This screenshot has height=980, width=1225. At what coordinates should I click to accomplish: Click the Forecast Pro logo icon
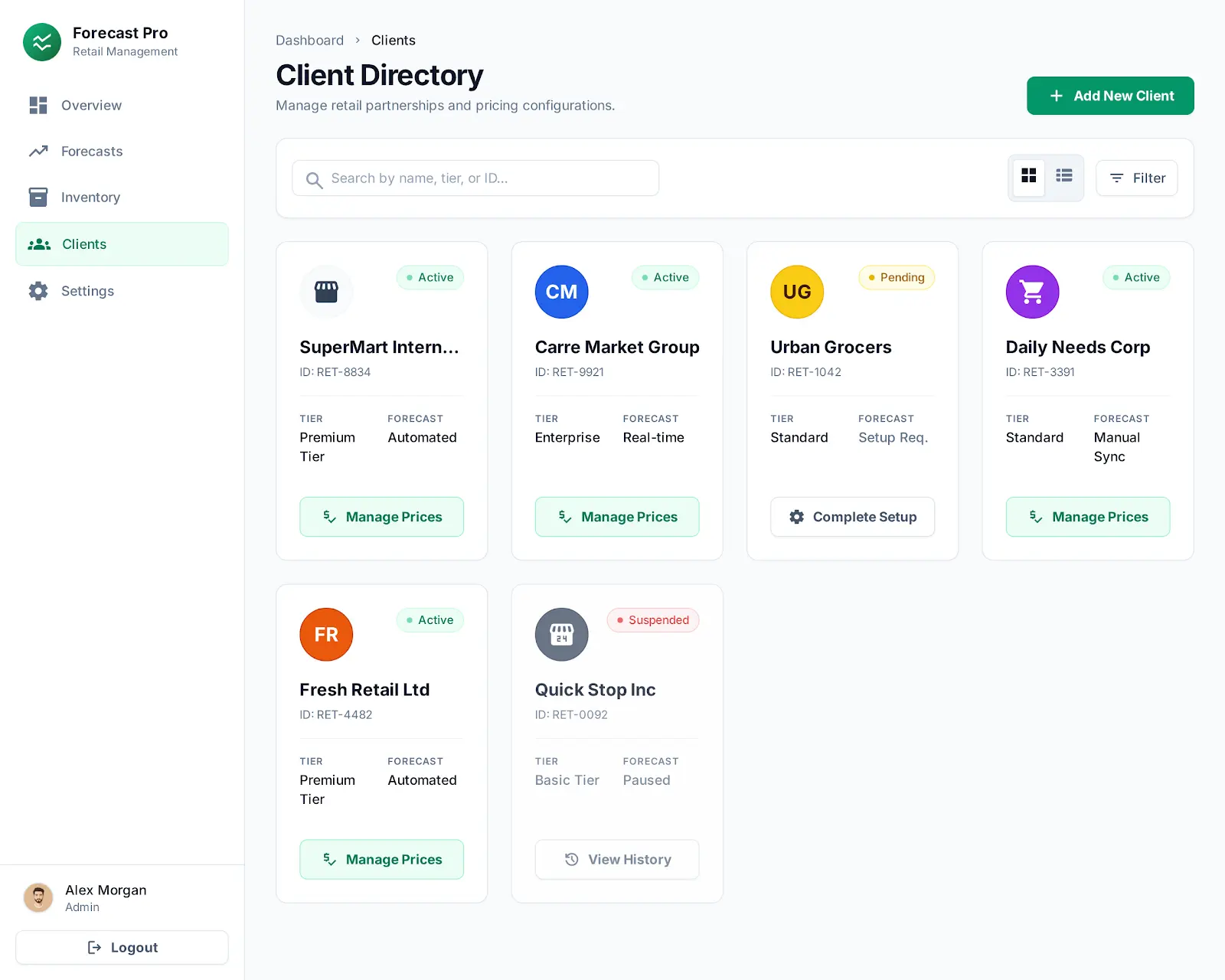(42, 42)
